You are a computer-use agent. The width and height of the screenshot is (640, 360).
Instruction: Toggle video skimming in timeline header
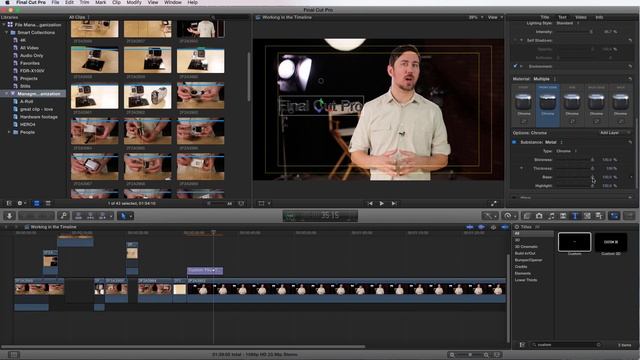[470, 227]
